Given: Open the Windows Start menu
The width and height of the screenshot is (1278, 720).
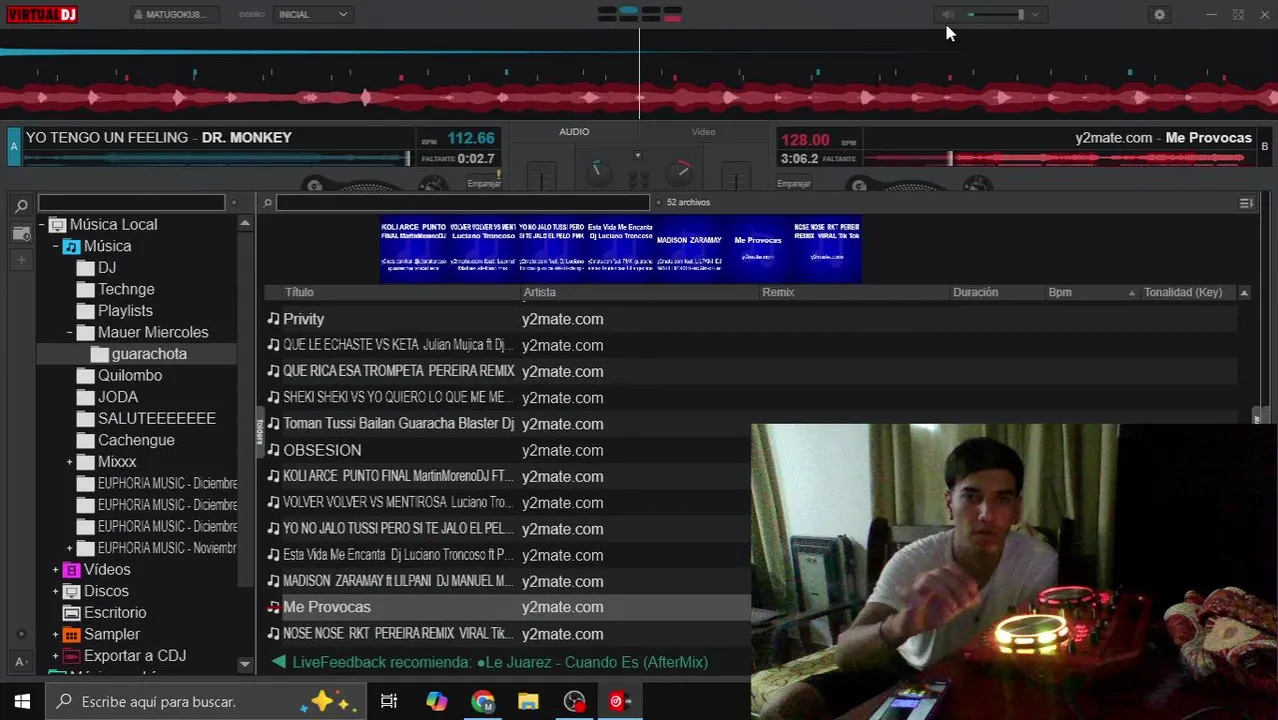Looking at the screenshot, I should click(x=22, y=702).
